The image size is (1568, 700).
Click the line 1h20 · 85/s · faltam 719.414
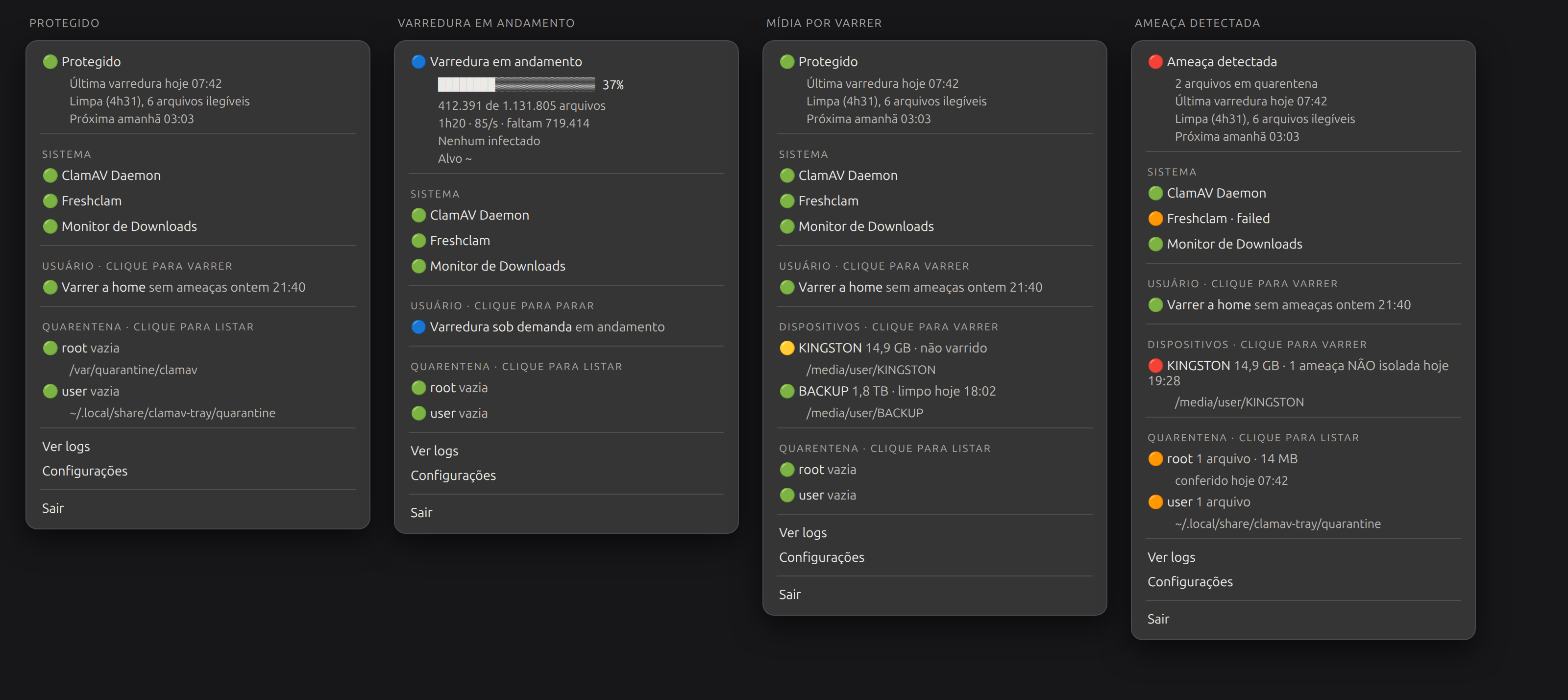point(513,124)
